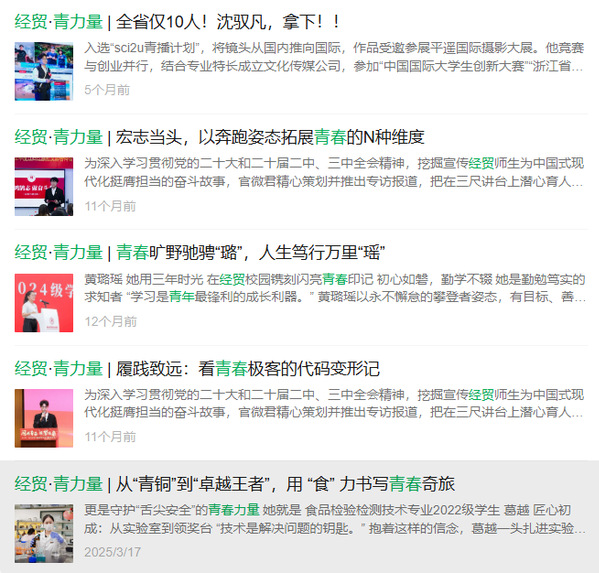Image resolution: width=599 pixels, height=573 pixels.
Task: Click summary under 履践致远 headline
Action: coord(334,403)
